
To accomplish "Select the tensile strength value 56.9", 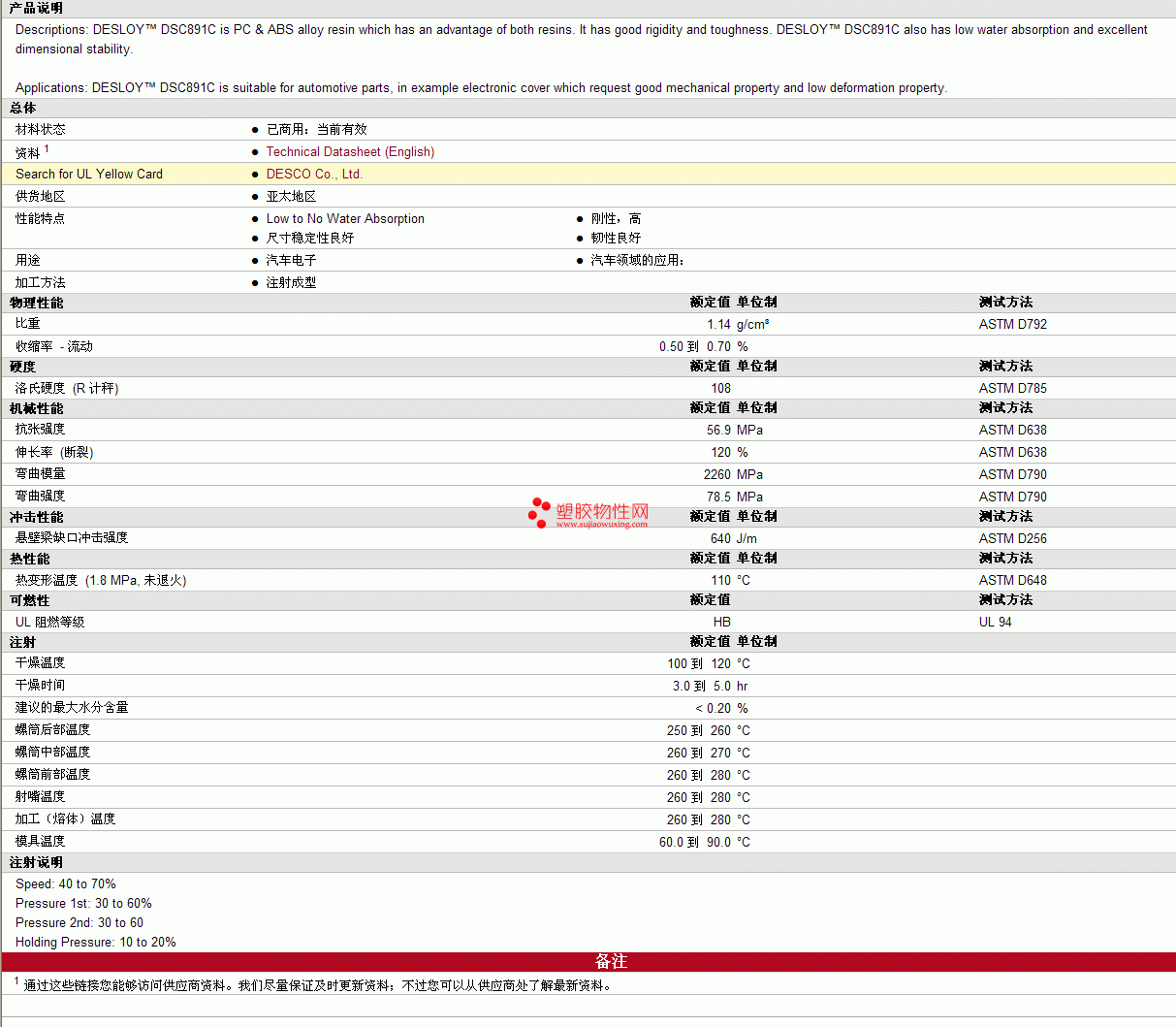I will (x=718, y=430).
